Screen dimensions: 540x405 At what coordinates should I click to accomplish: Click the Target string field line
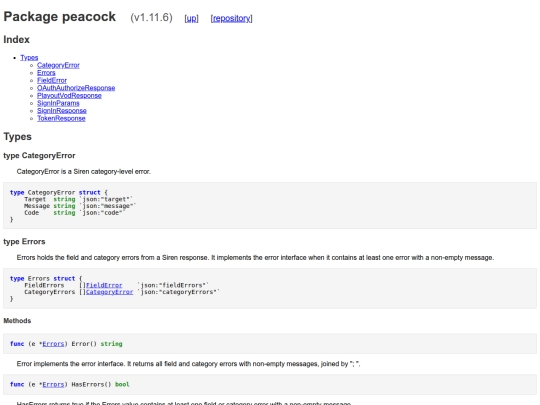[79, 199]
